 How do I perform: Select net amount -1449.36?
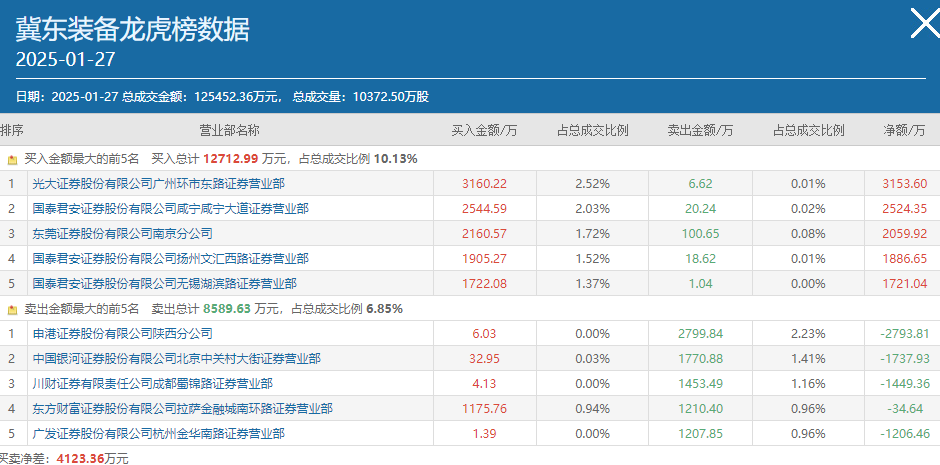pyautogui.click(x=905, y=384)
